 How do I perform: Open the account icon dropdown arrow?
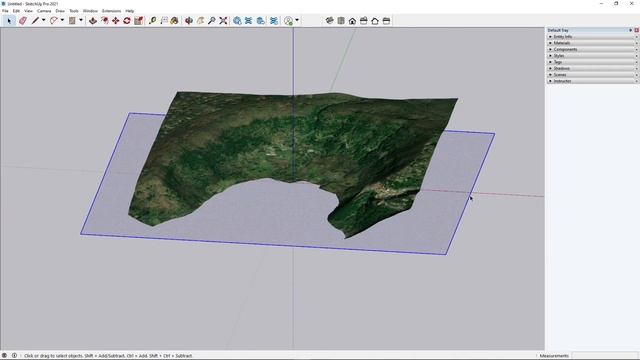(x=297, y=20)
